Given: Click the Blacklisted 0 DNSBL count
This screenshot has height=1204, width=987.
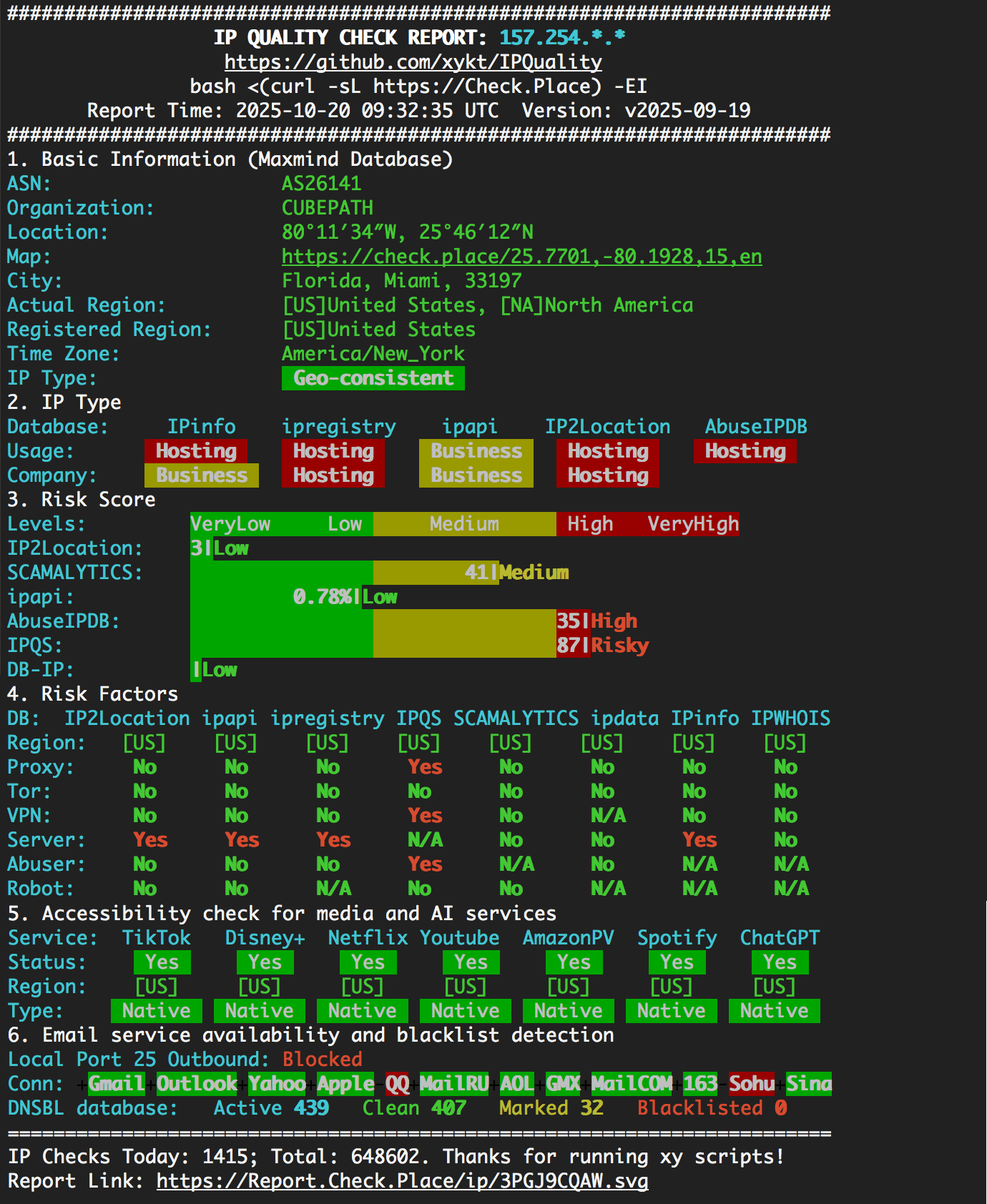Looking at the screenshot, I should 712,1107.
